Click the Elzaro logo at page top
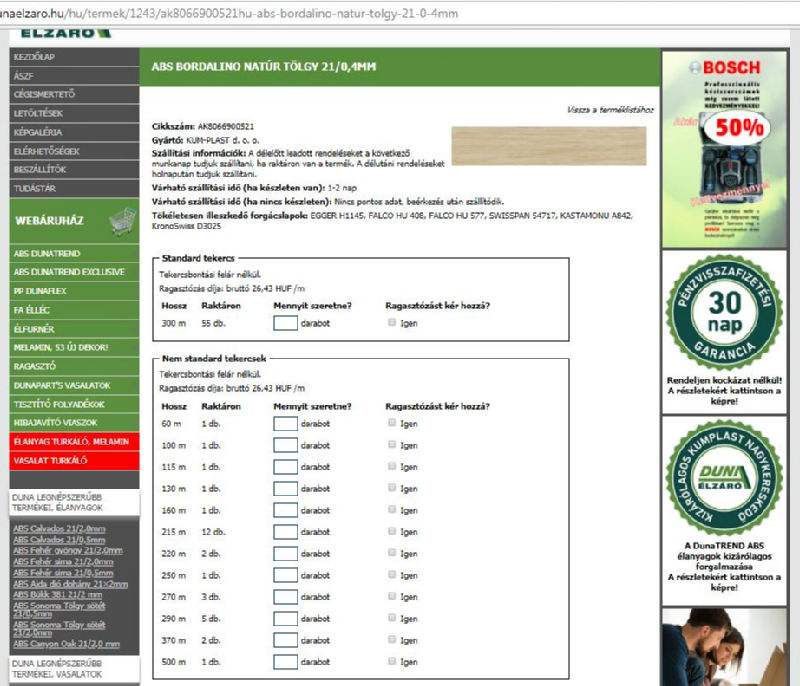Image resolution: width=800 pixels, height=686 pixels. pos(65,33)
